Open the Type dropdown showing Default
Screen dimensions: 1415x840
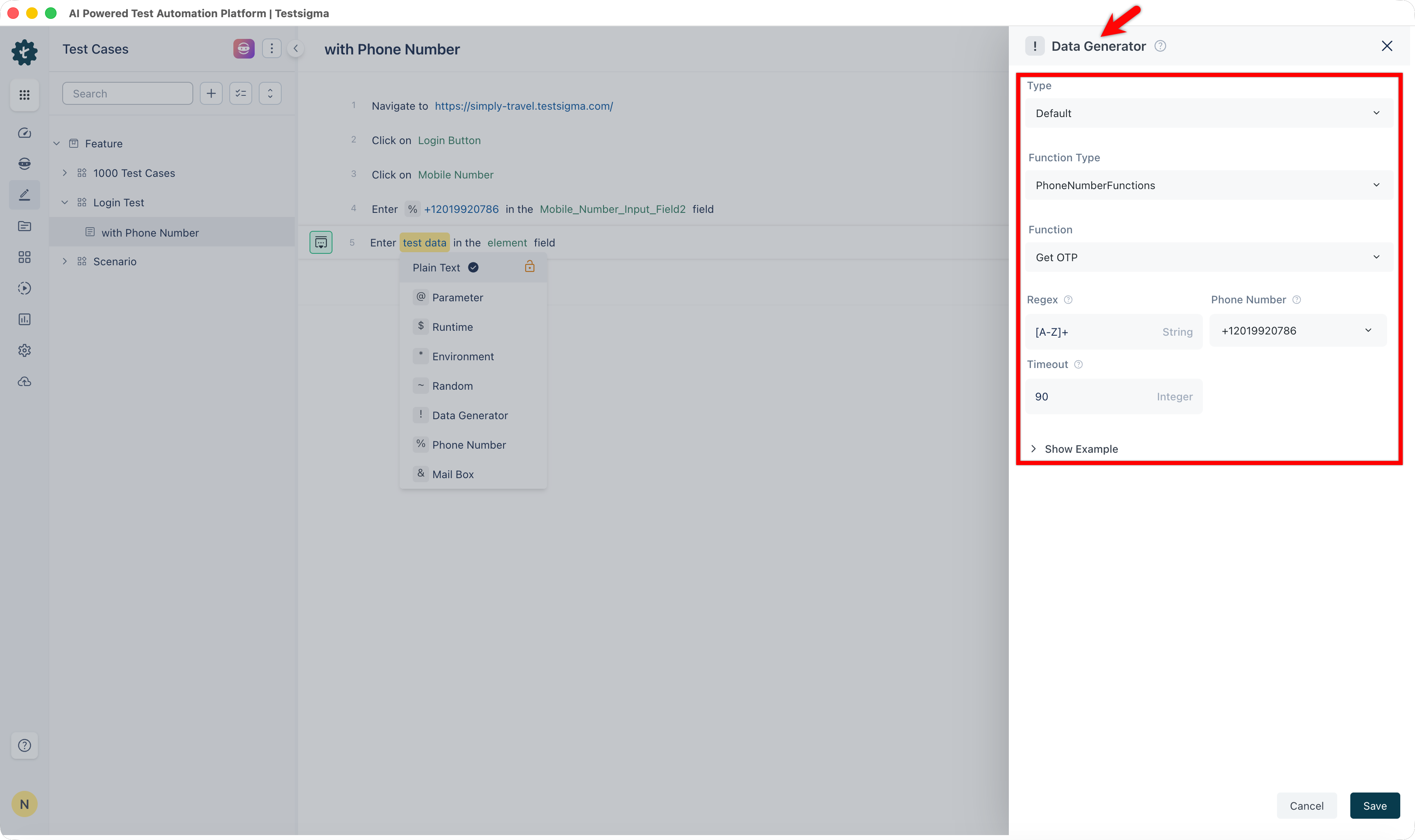coord(1209,113)
